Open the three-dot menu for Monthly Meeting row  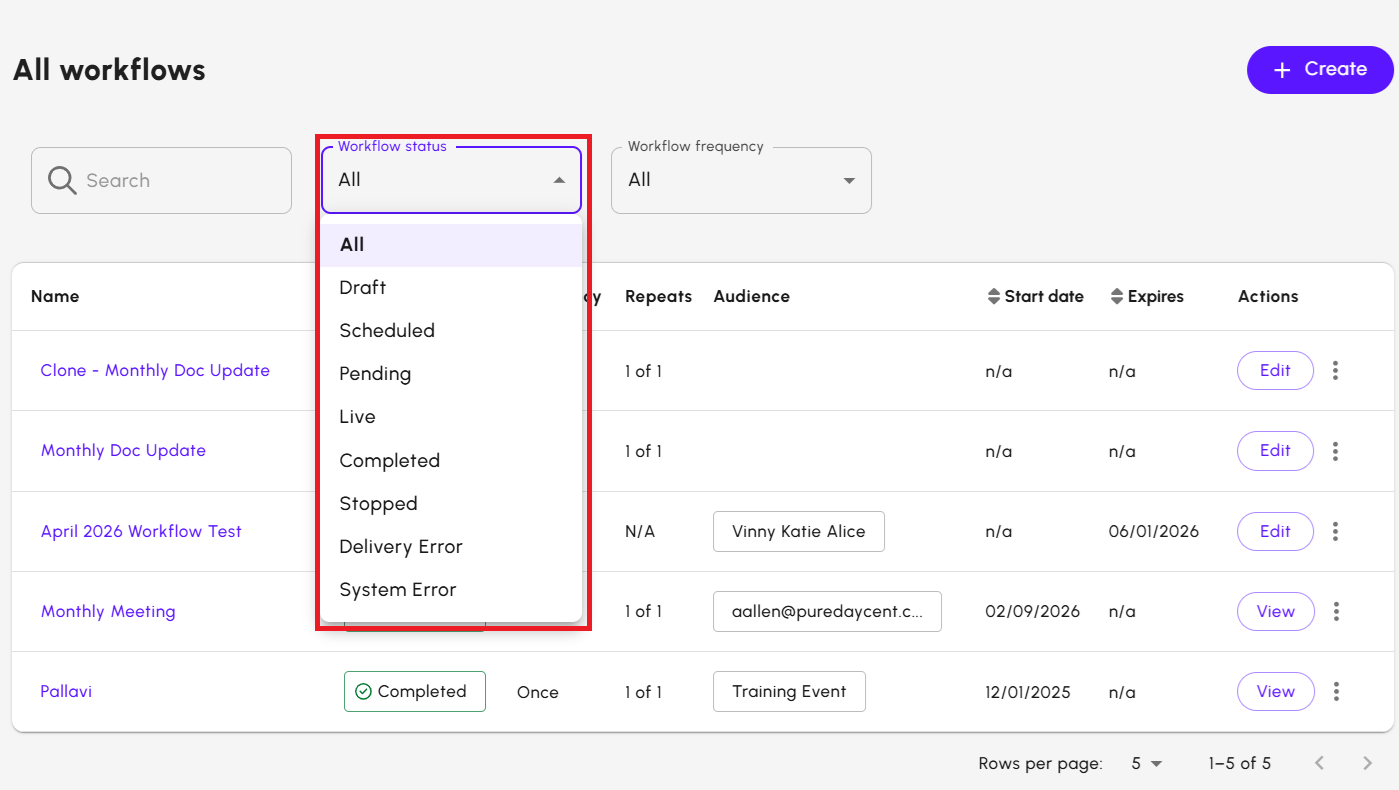[x=1336, y=611]
